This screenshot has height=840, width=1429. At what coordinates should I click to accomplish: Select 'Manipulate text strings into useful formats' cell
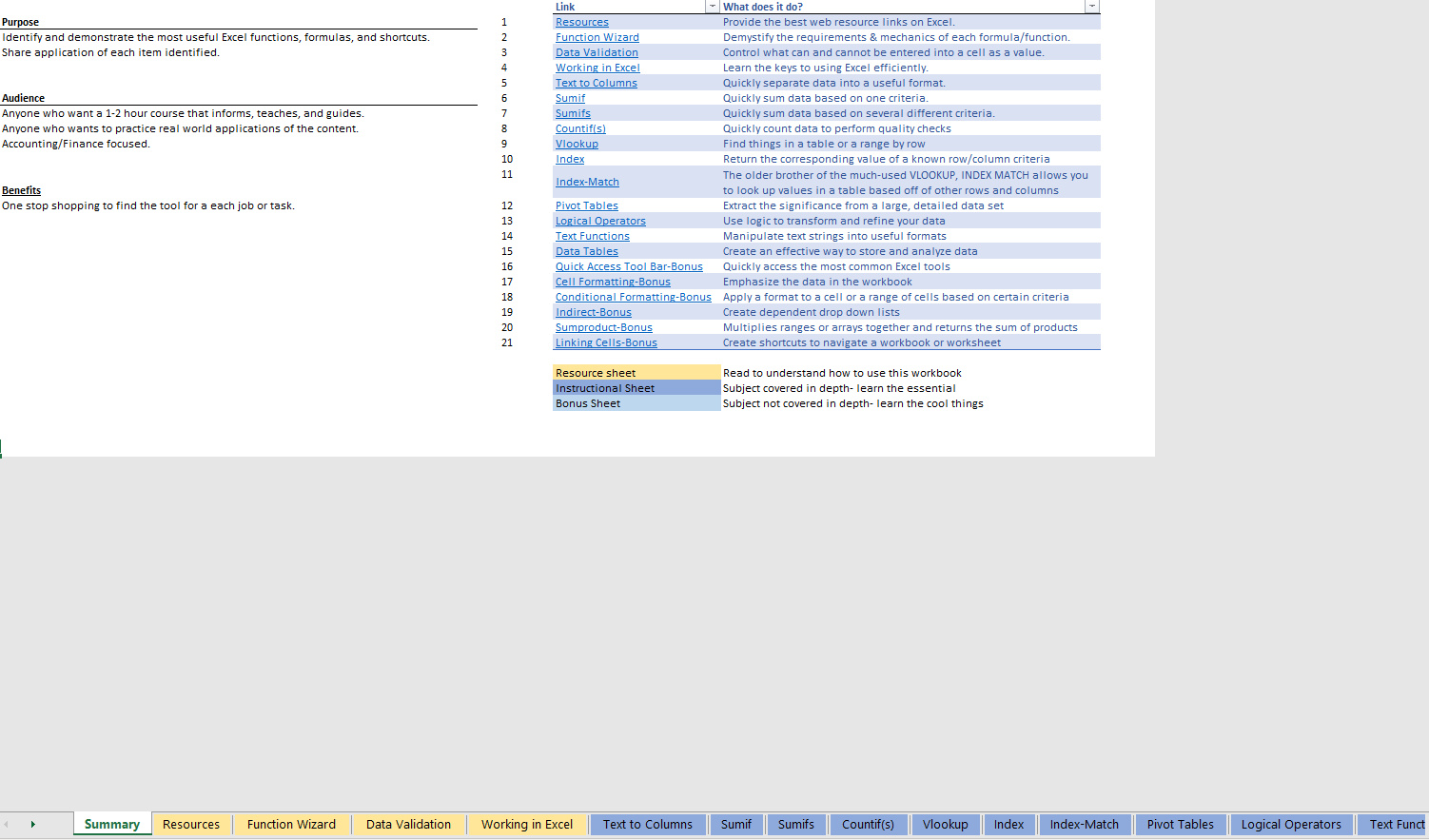pyautogui.click(x=834, y=236)
